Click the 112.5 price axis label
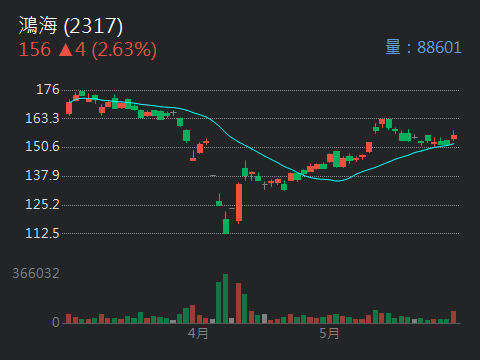The width and height of the screenshot is (480, 360). pyautogui.click(x=42, y=233)
